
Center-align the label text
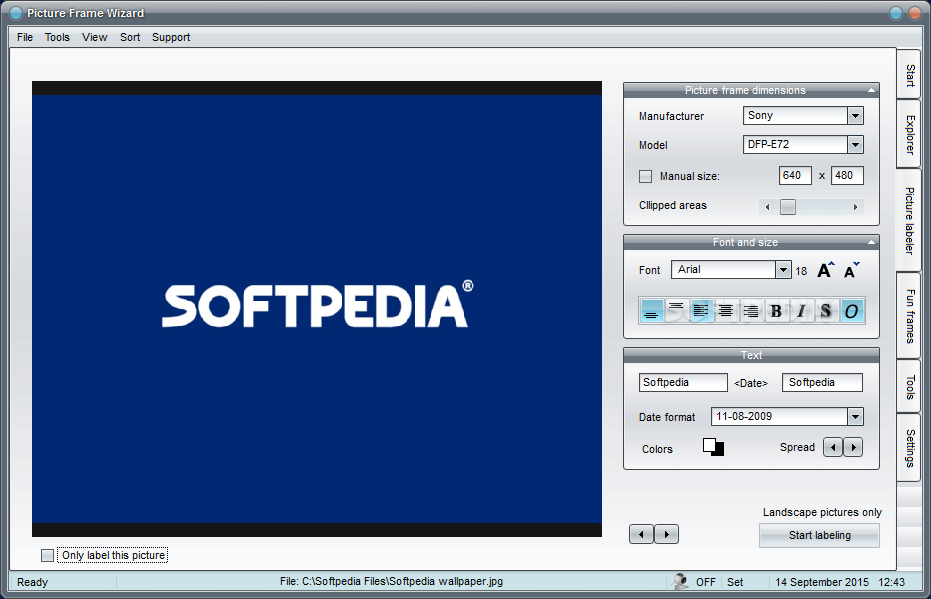pyautogui.click(x=726, y=310)
